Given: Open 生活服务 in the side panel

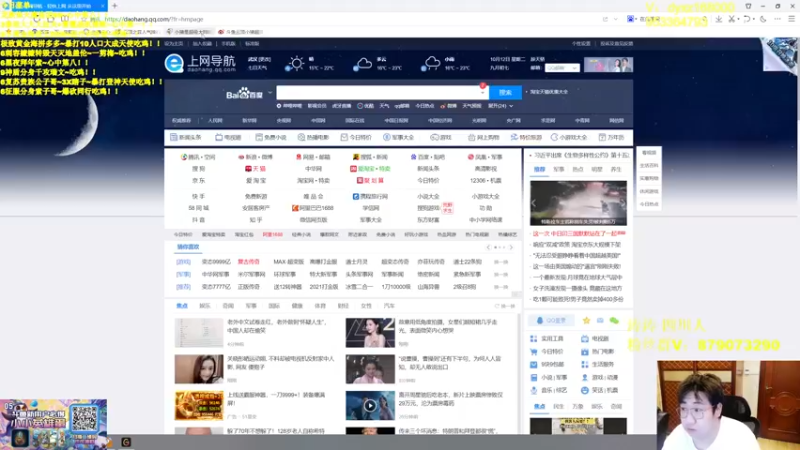Looking at the screenshot, I should click(598, 364).
